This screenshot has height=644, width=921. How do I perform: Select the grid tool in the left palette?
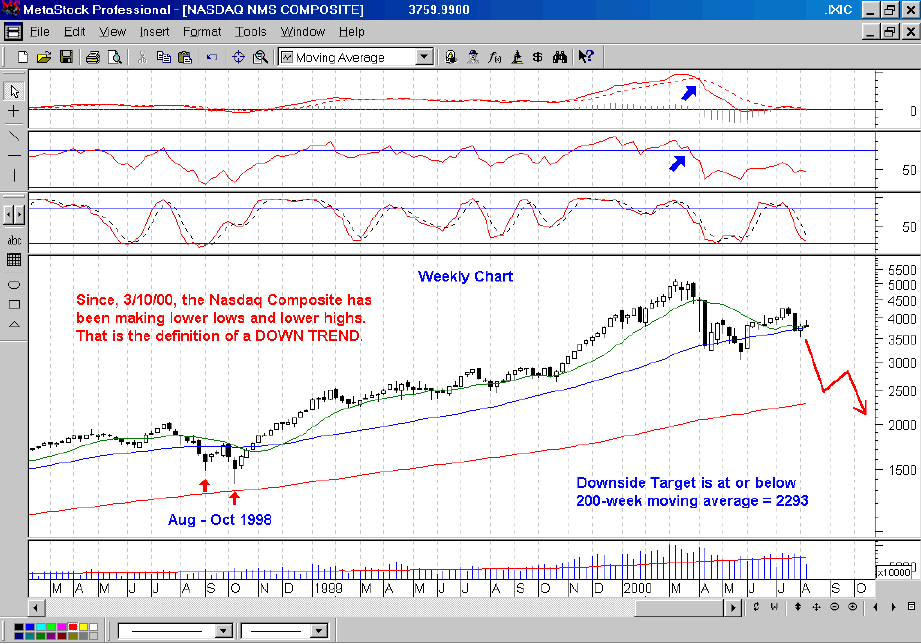(14, 260)
